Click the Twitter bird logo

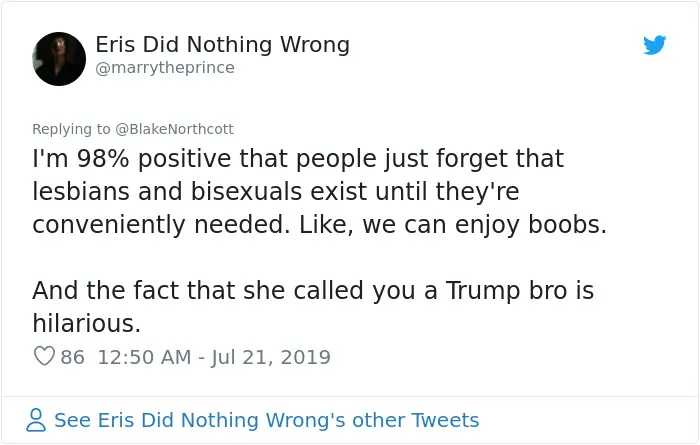click(654, 45)
